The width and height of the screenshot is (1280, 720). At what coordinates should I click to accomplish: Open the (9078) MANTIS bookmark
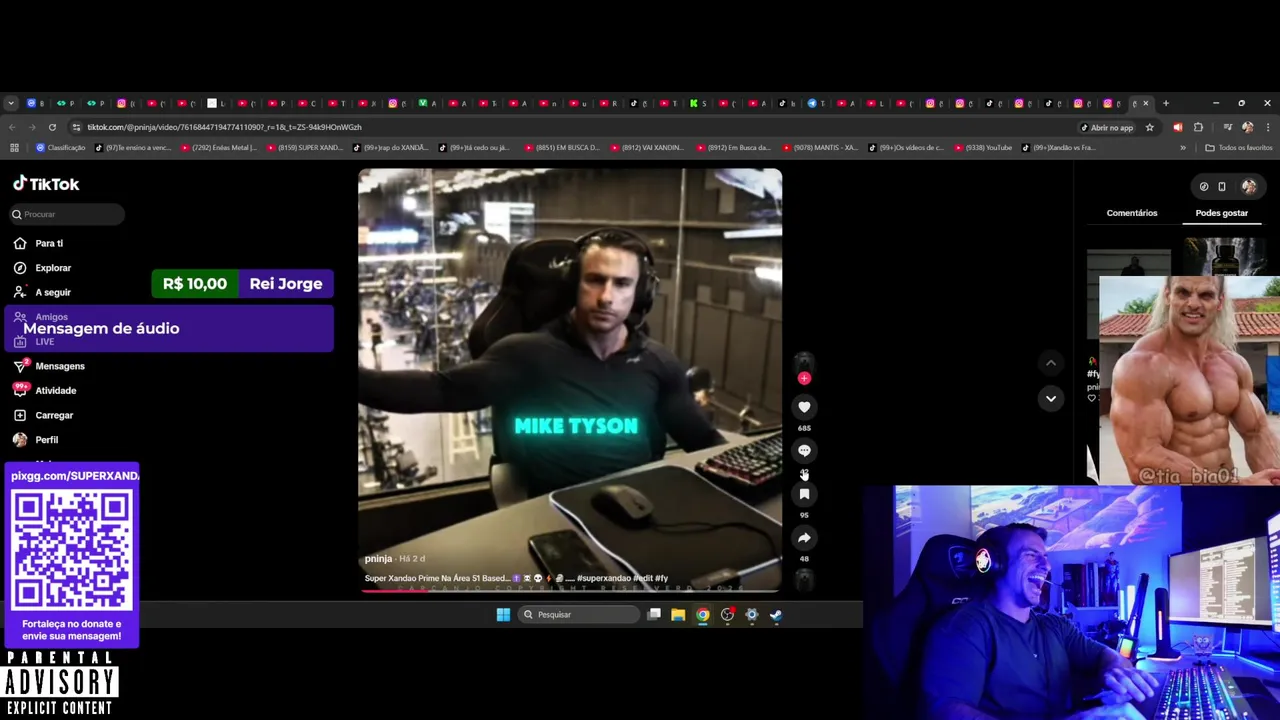point(819,148)
